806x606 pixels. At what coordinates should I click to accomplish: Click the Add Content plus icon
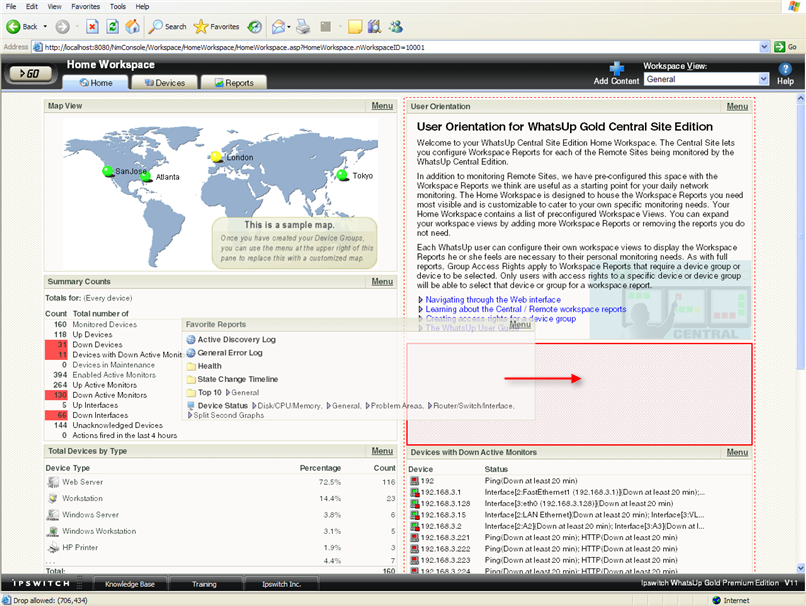[x=616, y=68]
